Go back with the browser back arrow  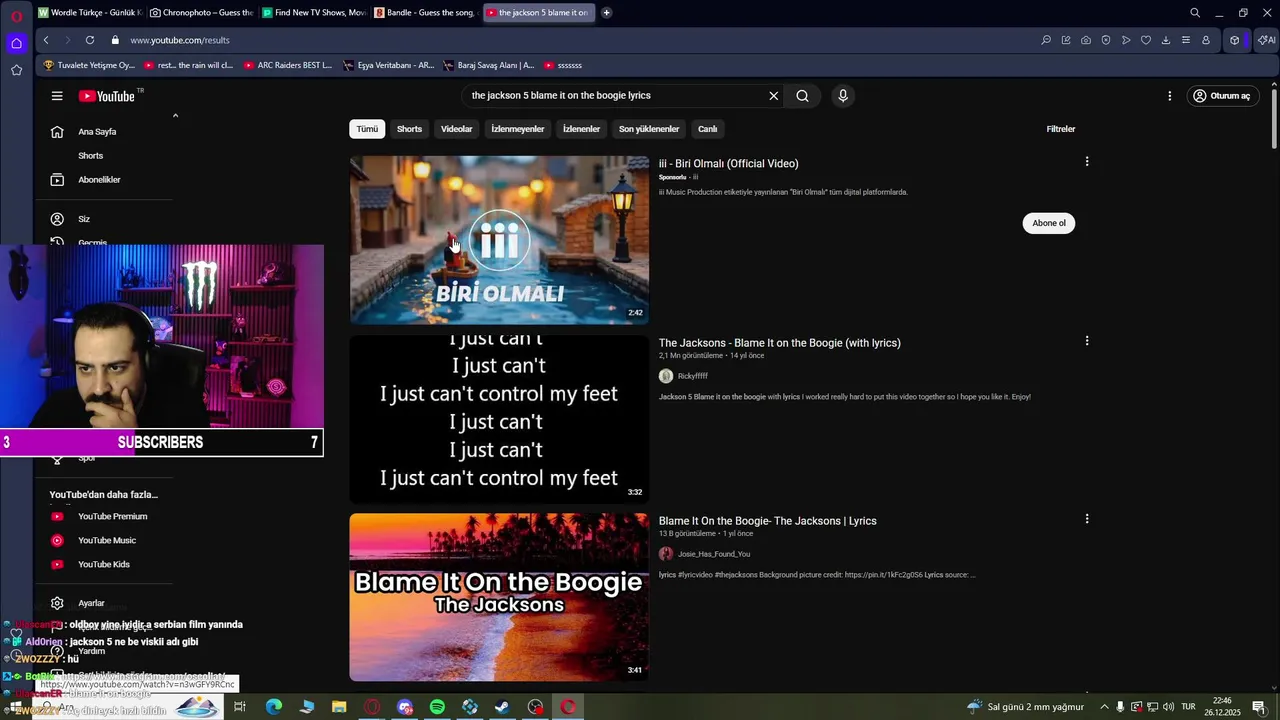pyautogui.click(x=46, y=40)
